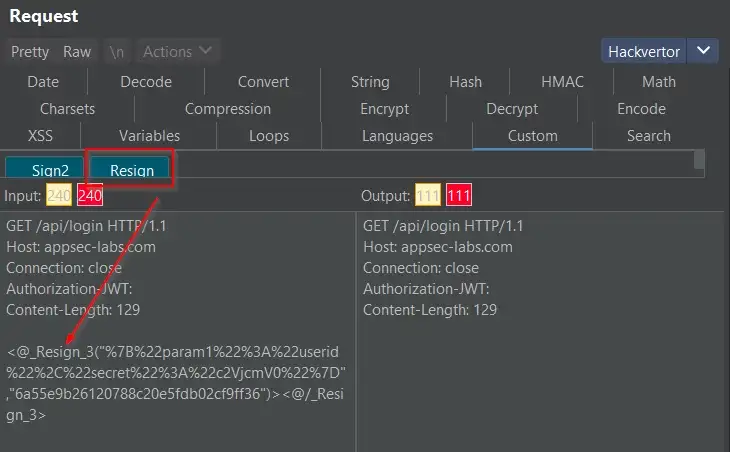Select the Hackvertor tab button
Image resolution: width=730 pixels, height=452 pixels.
[644, 51]
